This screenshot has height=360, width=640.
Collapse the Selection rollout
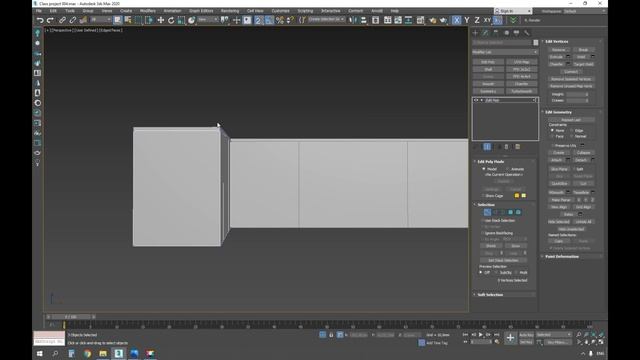coord(486,205)
